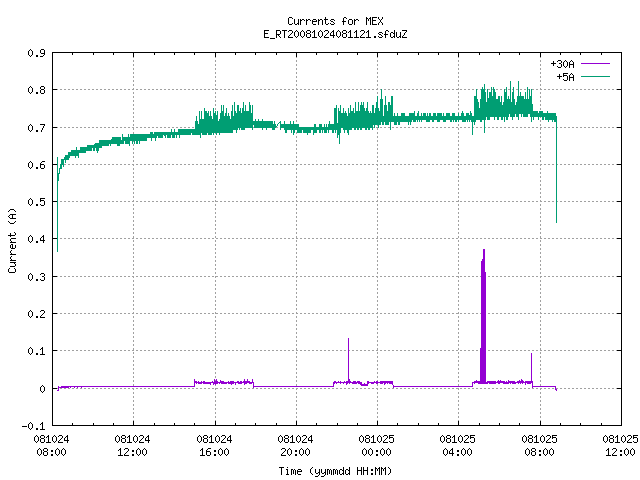Click the 081025 08:00 x-axis label
Screen dimensions: 640x480
[x=540, y=445]
